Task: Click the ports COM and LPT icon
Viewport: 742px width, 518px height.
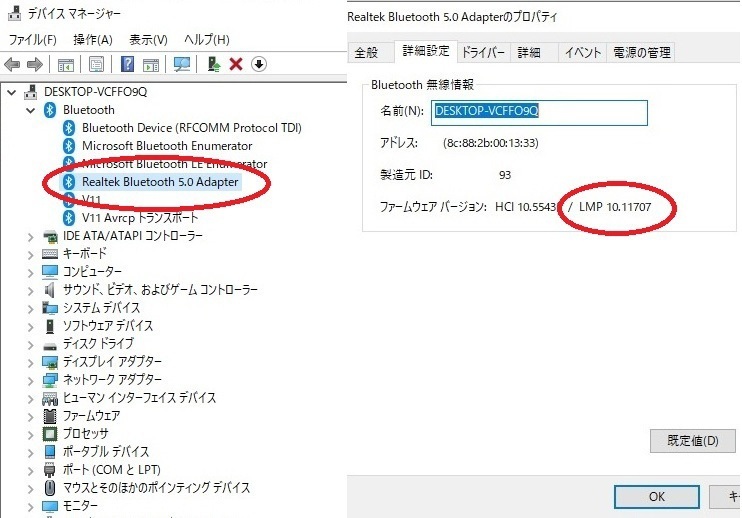Action: 50,469
